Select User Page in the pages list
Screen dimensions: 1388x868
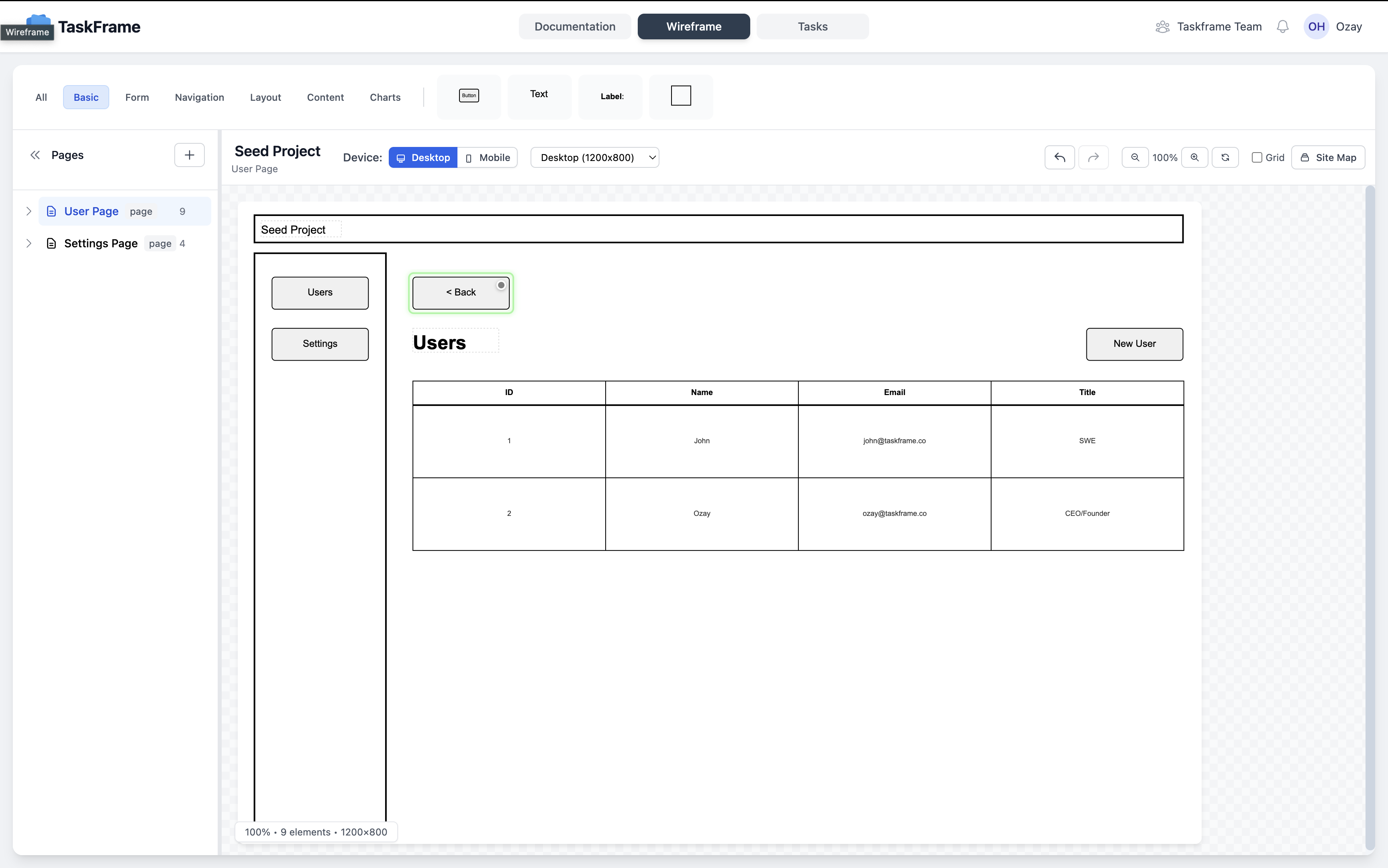125,211
